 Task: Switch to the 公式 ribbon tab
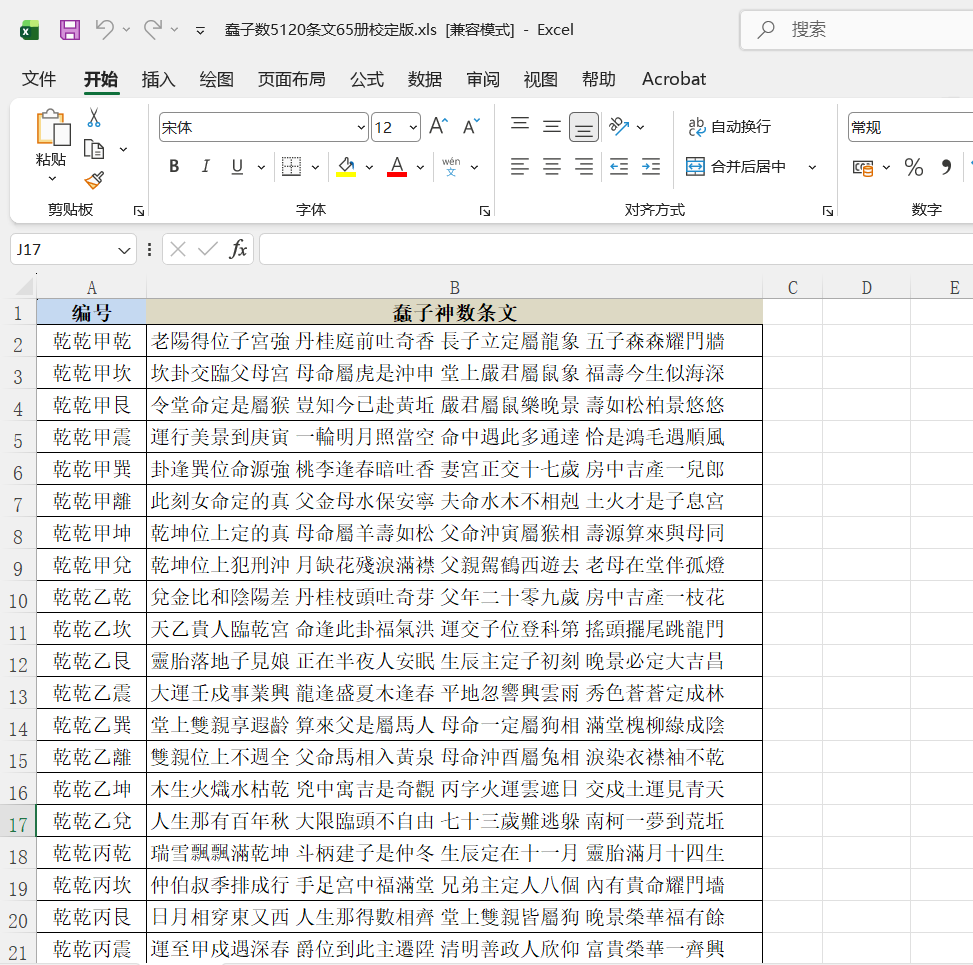click(367, 79)
